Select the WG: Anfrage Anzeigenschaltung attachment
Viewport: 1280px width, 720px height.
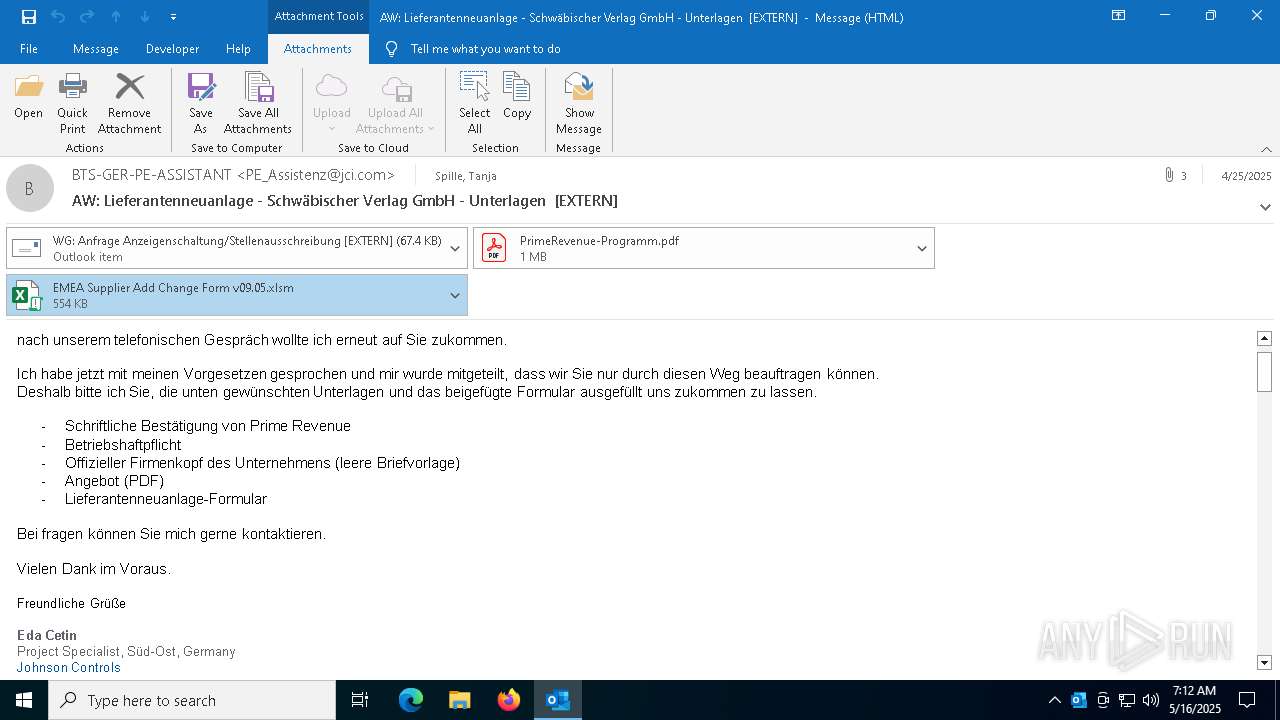237,248
